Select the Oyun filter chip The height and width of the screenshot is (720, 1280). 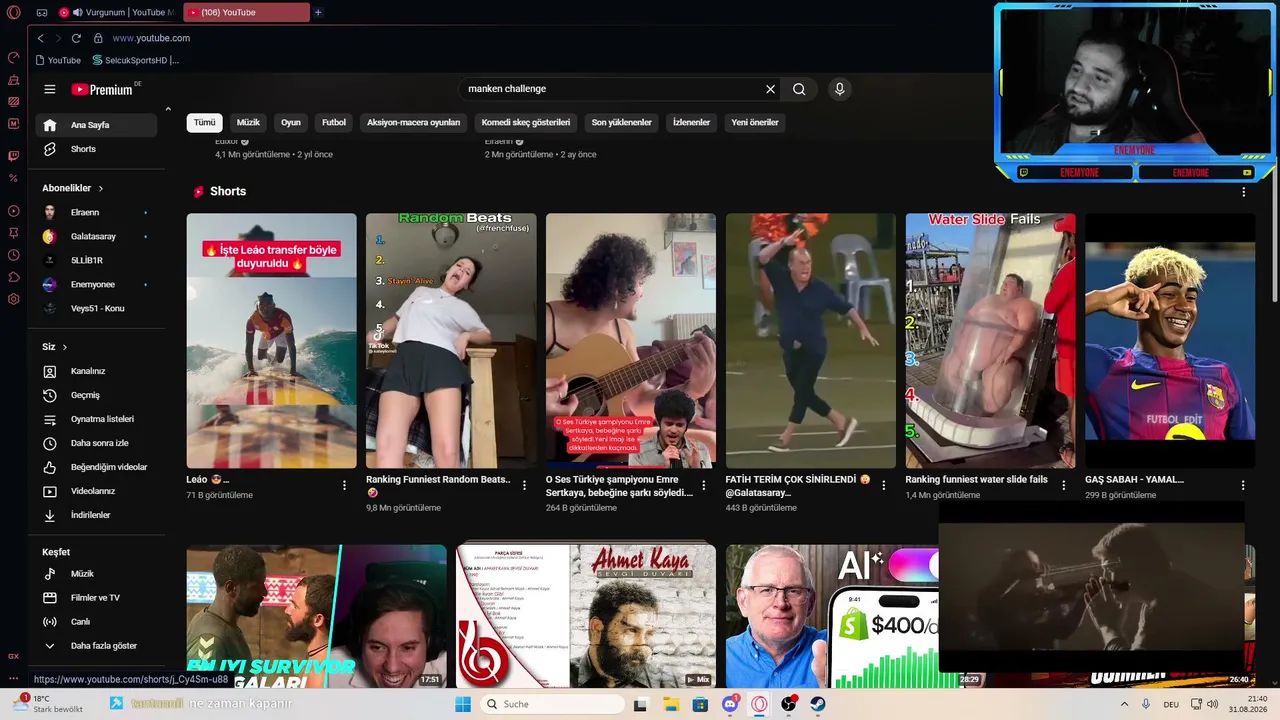click(291, 122)
